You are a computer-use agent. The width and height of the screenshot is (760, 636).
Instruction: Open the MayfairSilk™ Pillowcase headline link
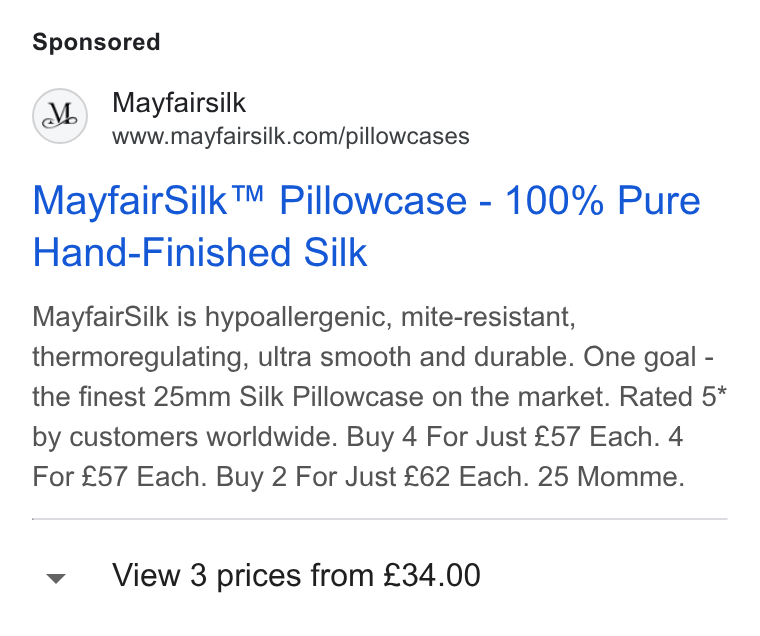(x=367, y=226)
